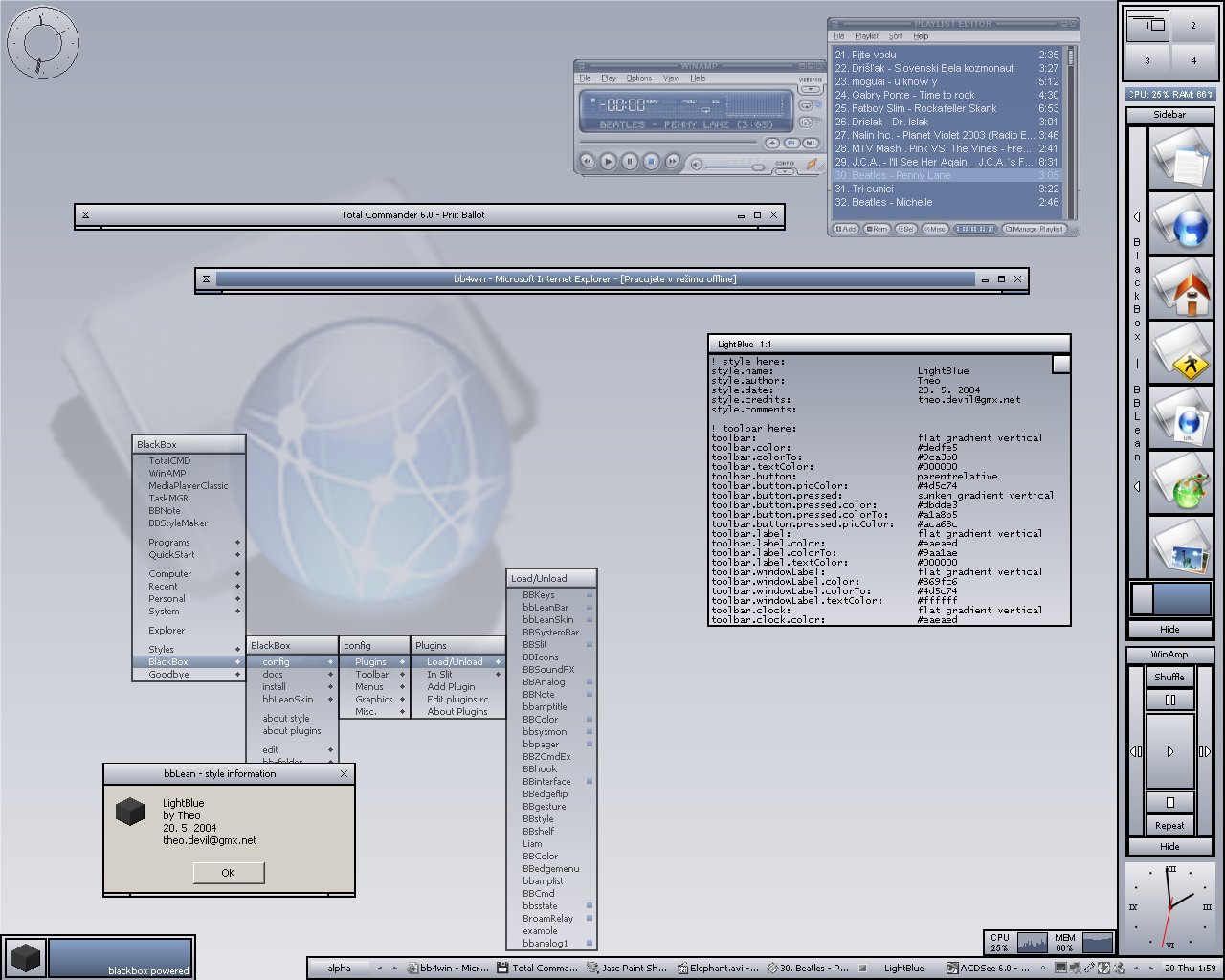Click the Sidebar horizontal slider below the icons
This screenshot has width=1225, height=980.
(x=1169, y=599)
